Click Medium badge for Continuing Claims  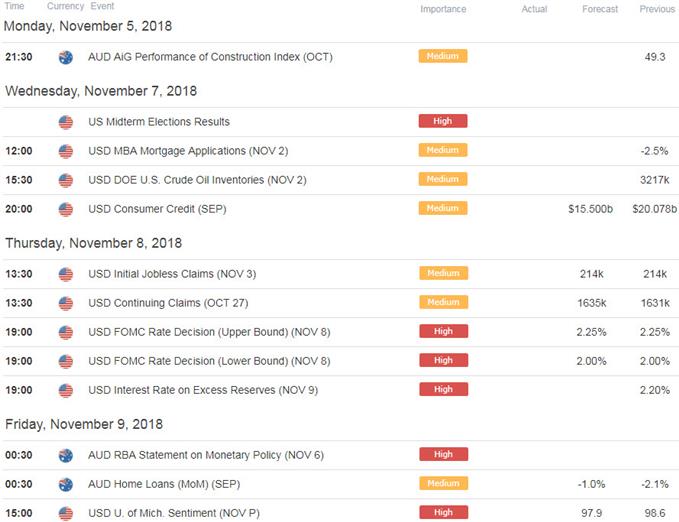point(443,302)
